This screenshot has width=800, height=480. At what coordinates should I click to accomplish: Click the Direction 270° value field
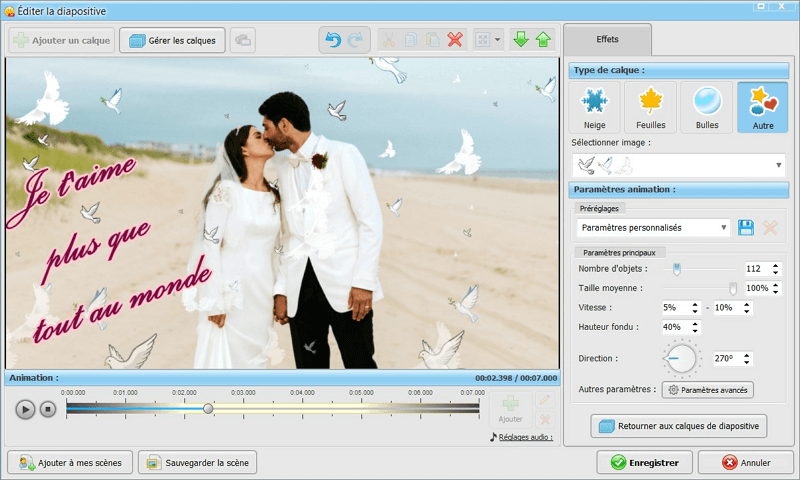point(728,359)
